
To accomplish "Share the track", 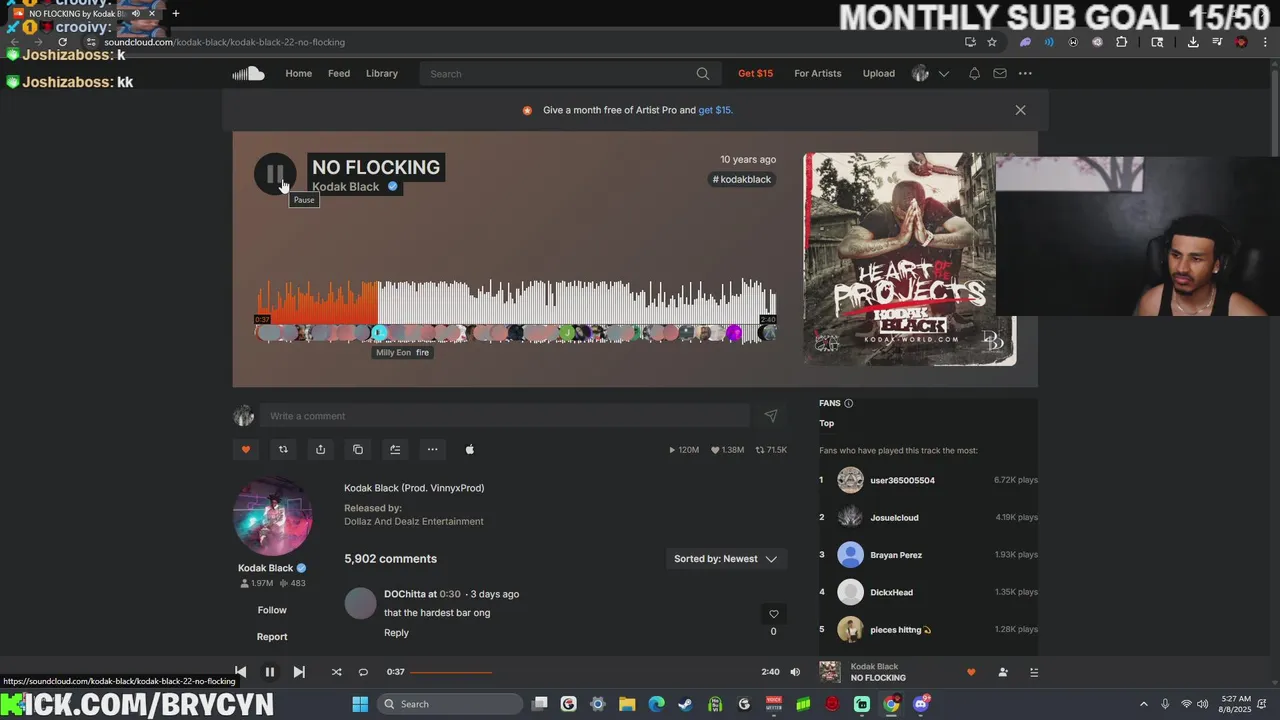I will pos(320,449).
